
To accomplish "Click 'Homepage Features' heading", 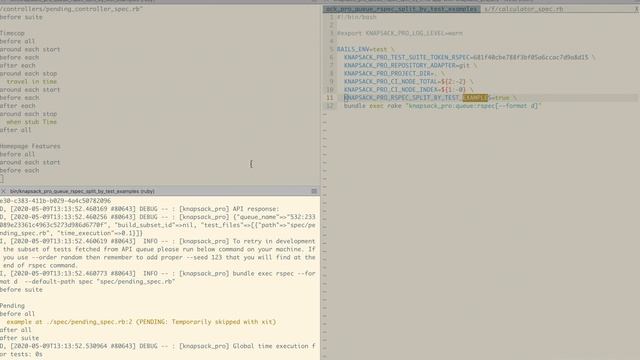I will coord(30,146).
